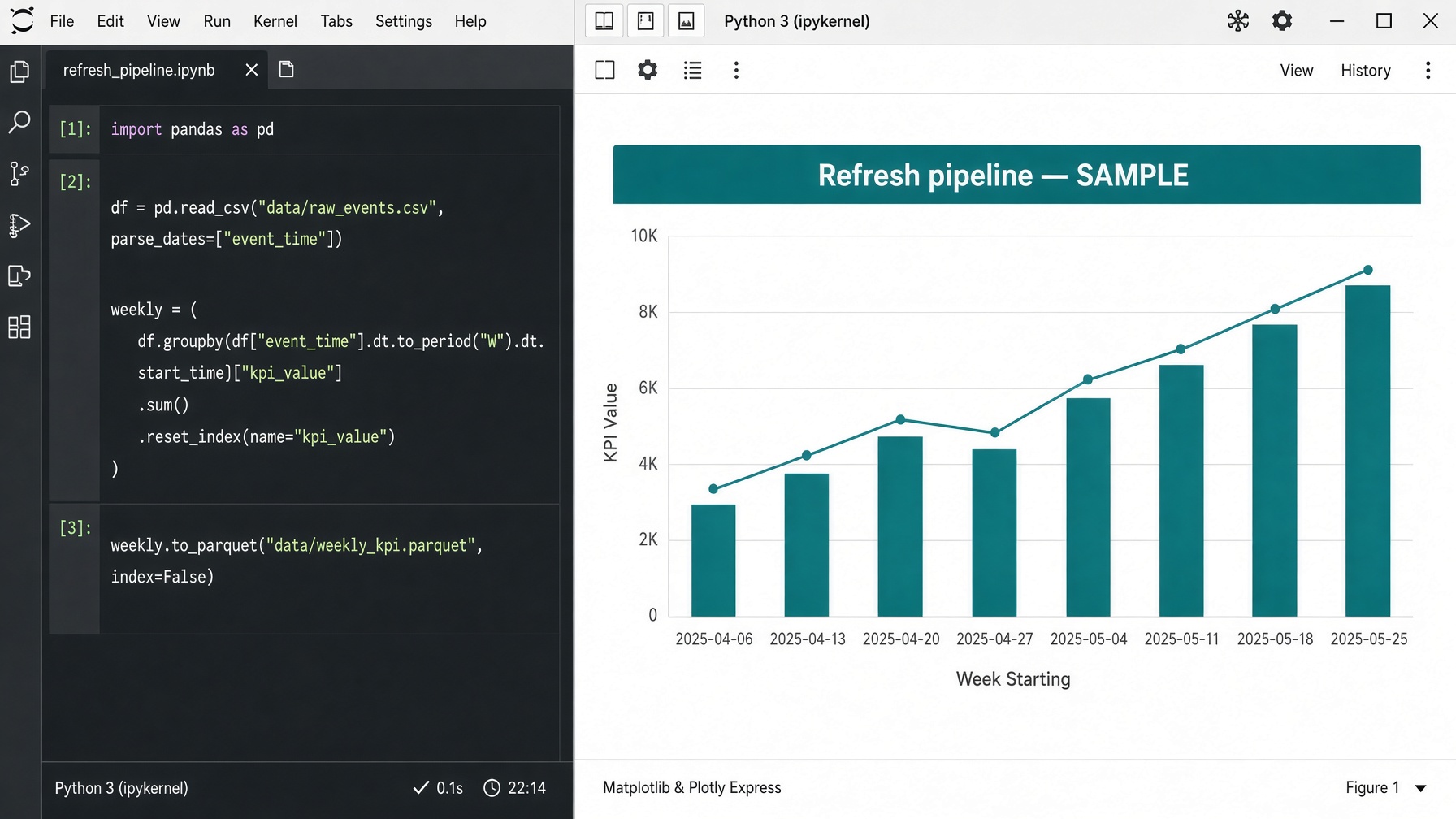Open the Edit menu
Viewport: 1456px width, 819px height.
110,21
